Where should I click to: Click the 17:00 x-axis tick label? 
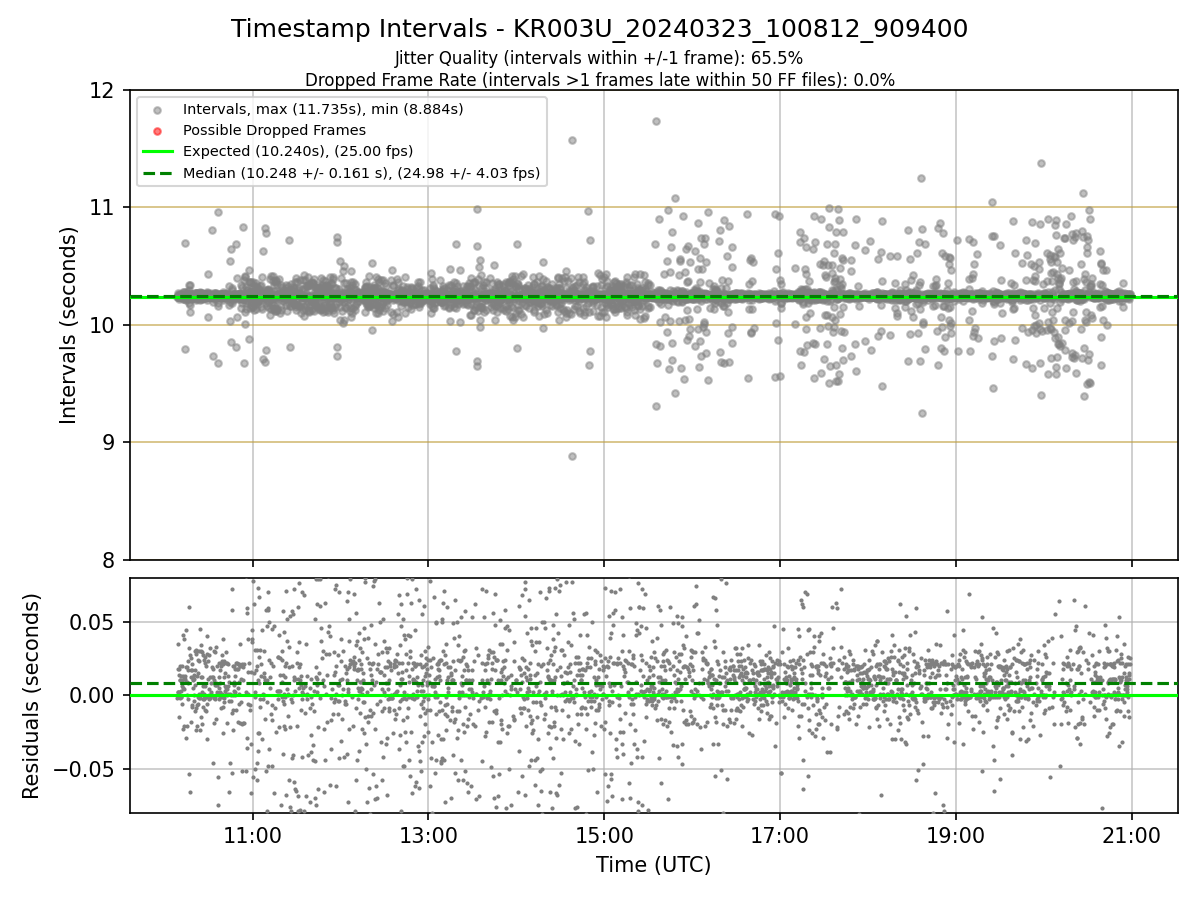click(780, 836)
